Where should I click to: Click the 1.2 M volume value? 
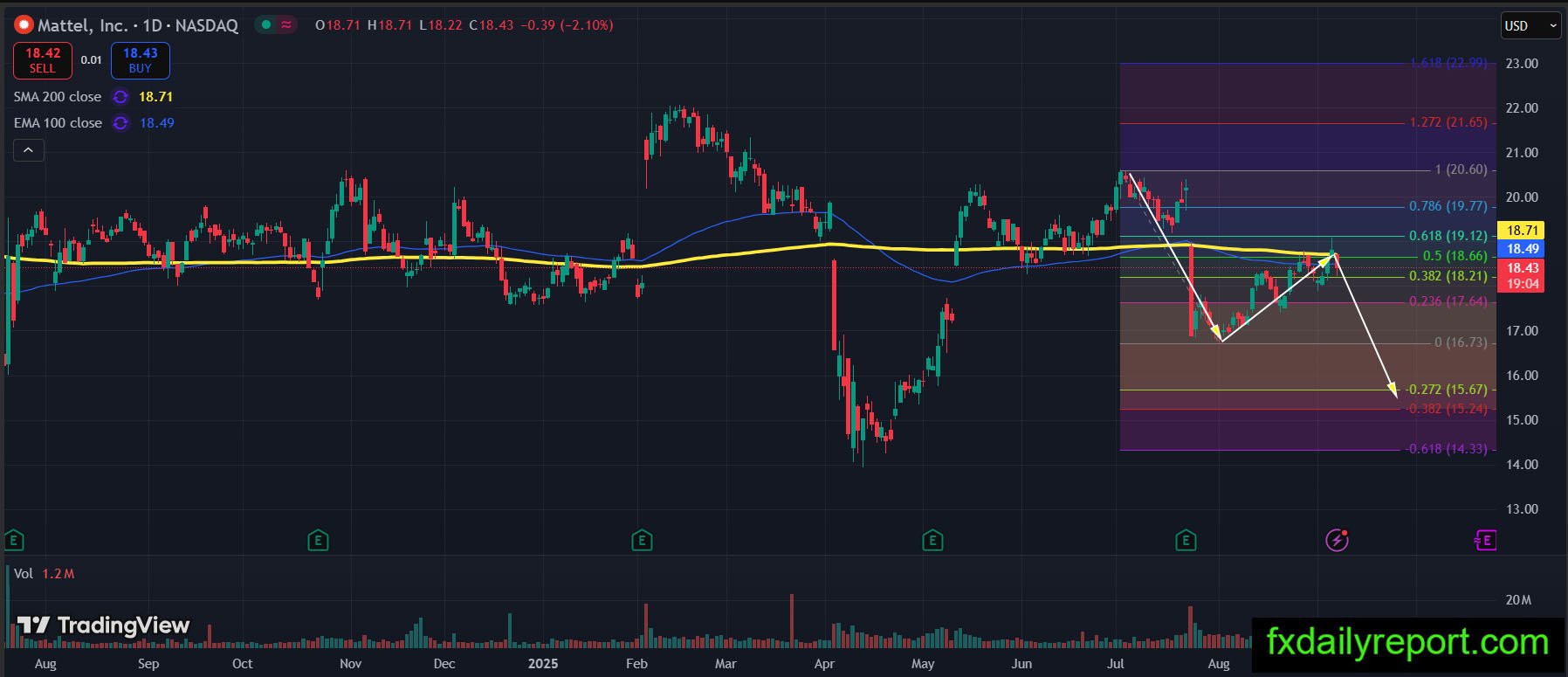coord(58,574)
